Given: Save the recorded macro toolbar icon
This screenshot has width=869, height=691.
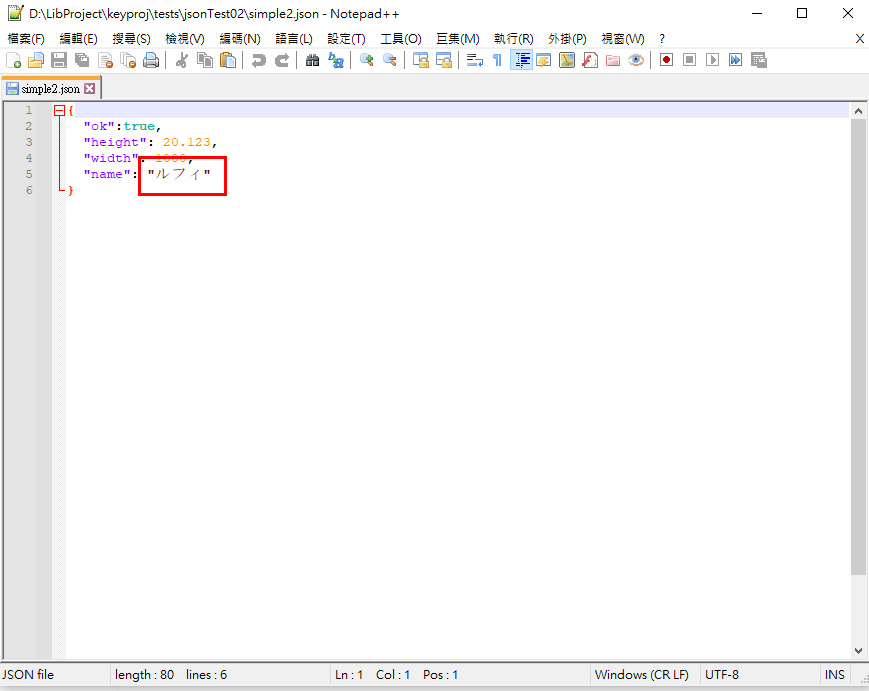Looking at the screenshot, I should pyautogui.click(x=759, y=60).
